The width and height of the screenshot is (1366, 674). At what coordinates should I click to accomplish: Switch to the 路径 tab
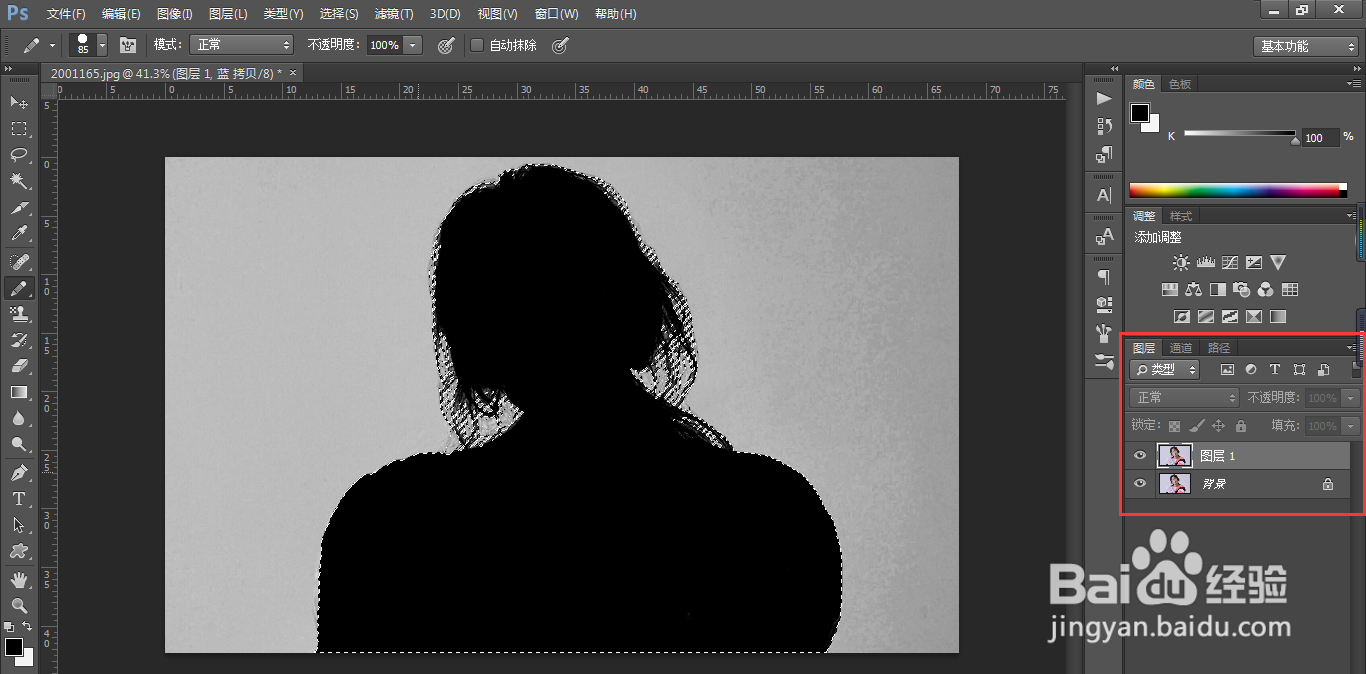coord(1219,348)
